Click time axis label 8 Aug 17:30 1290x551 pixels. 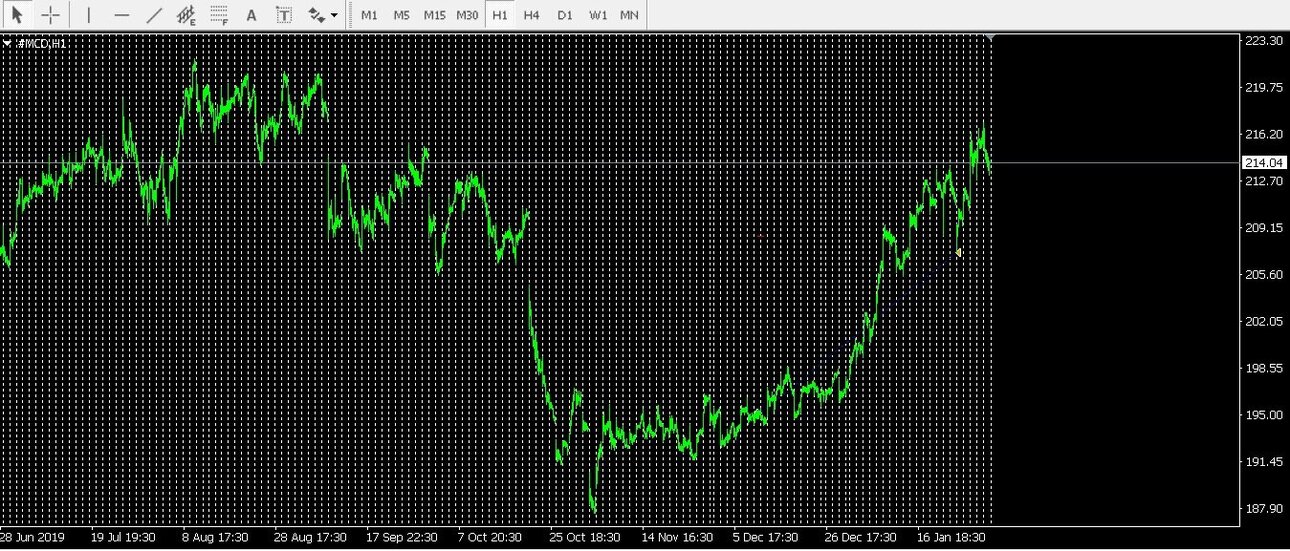coord(215,537)
